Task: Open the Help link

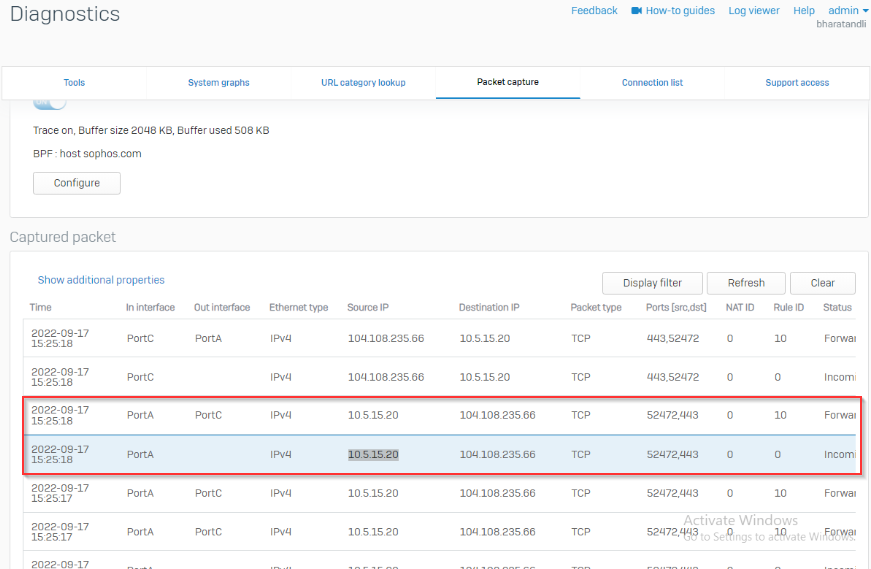Action: point(804,11)
